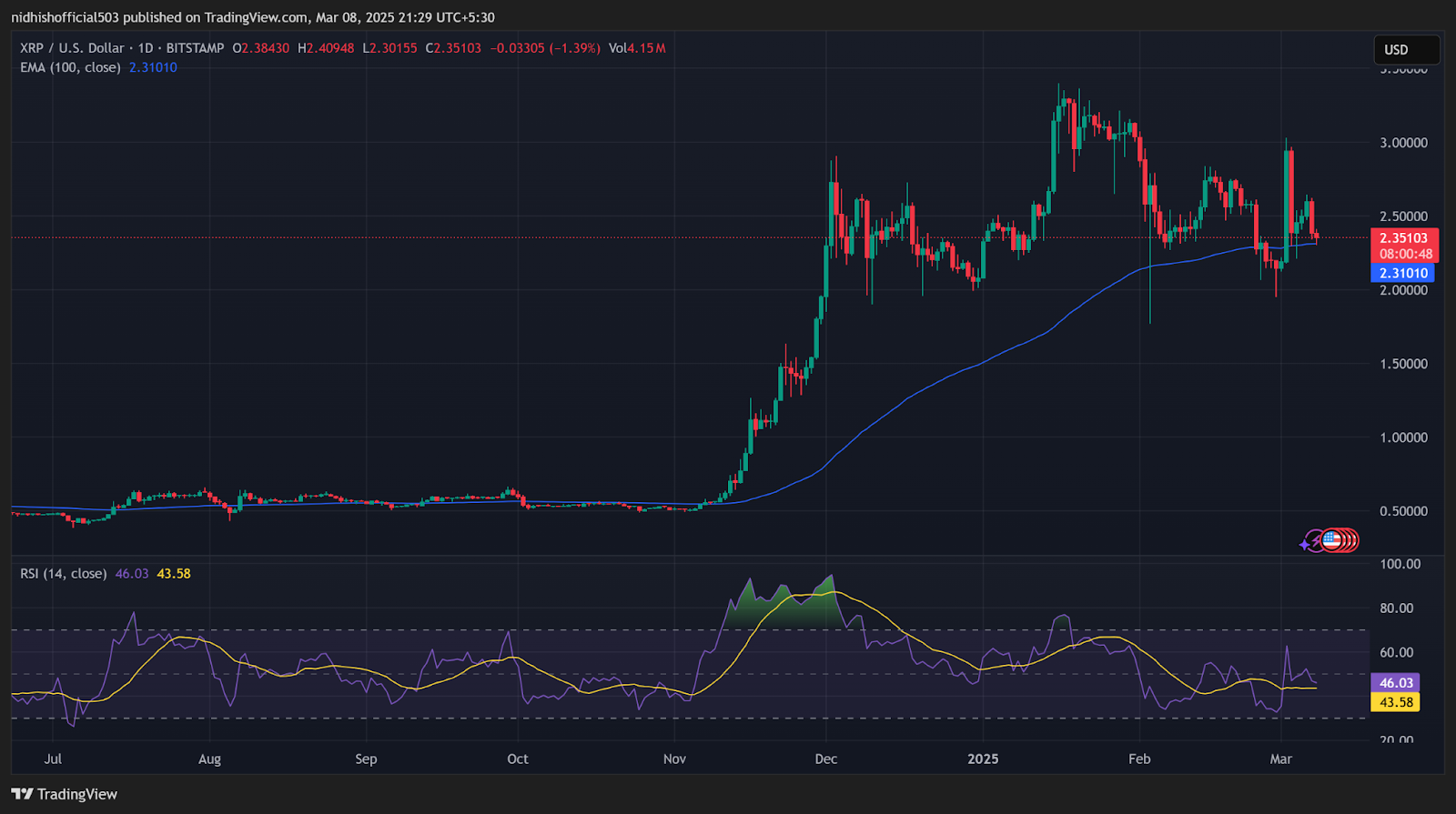Select the EMA (100, close) indicator label
Screen dimensions: 1456x814
click(70, 67)
